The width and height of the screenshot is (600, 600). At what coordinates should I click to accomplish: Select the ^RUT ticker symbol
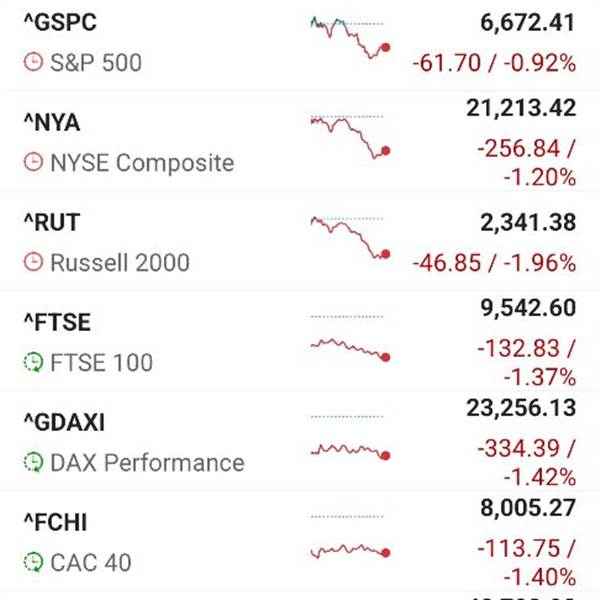tap(51, 223)
